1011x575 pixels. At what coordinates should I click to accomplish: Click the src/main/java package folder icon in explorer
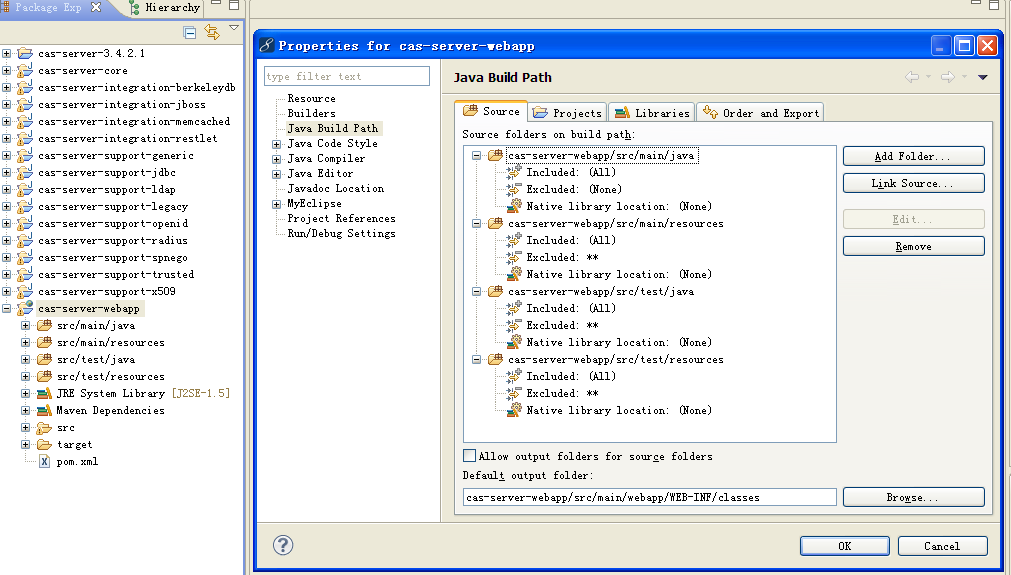pos(44,325)
